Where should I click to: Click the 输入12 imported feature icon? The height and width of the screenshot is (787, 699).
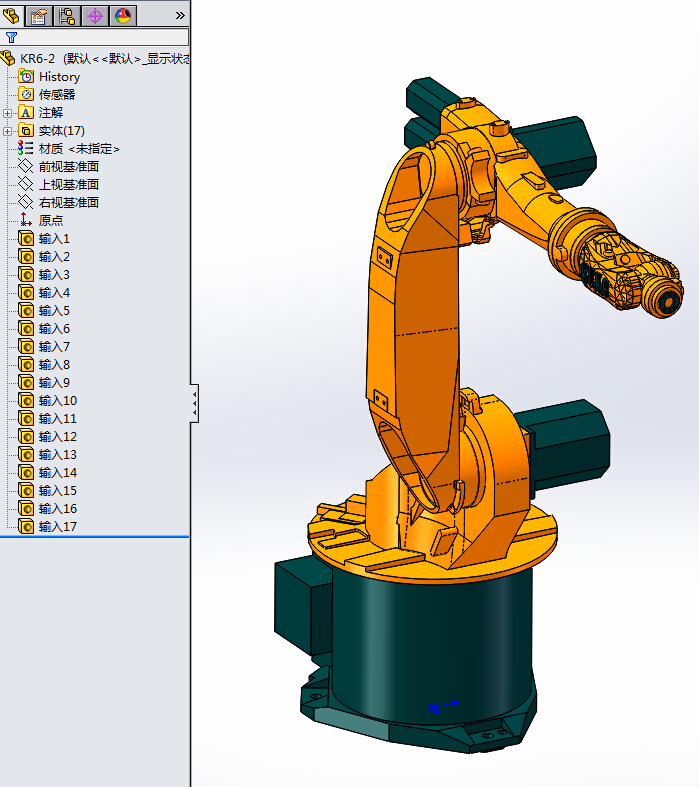pos(26,436)
